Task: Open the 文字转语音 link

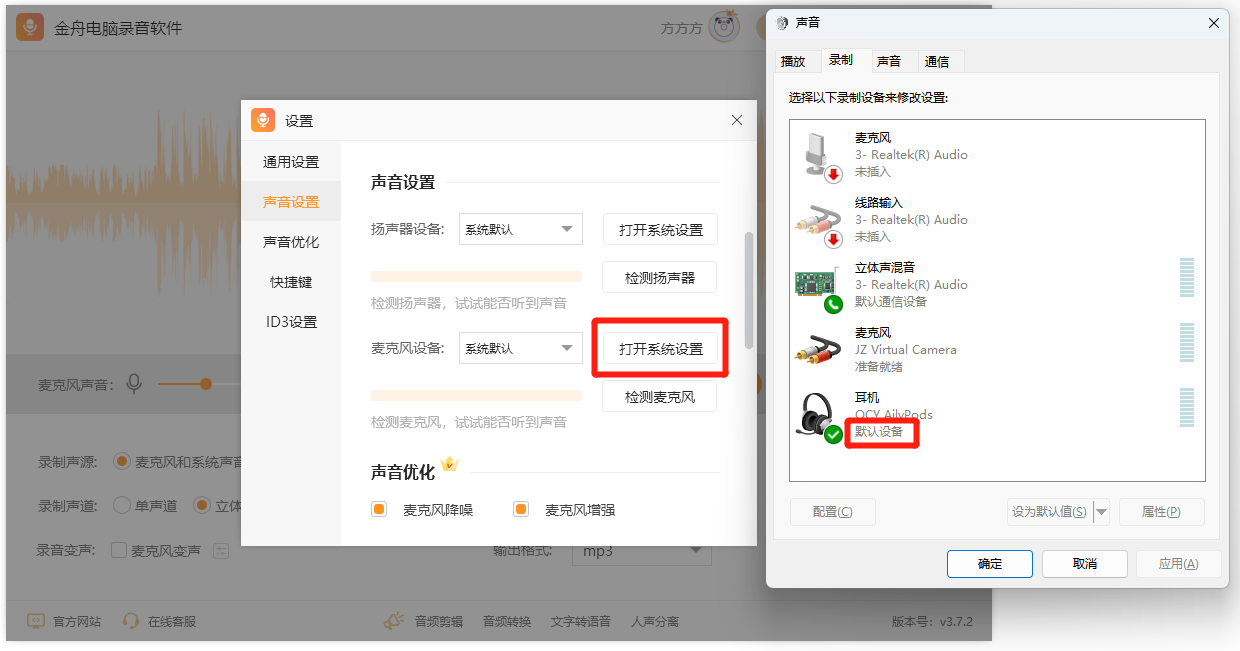Action: 581,621
